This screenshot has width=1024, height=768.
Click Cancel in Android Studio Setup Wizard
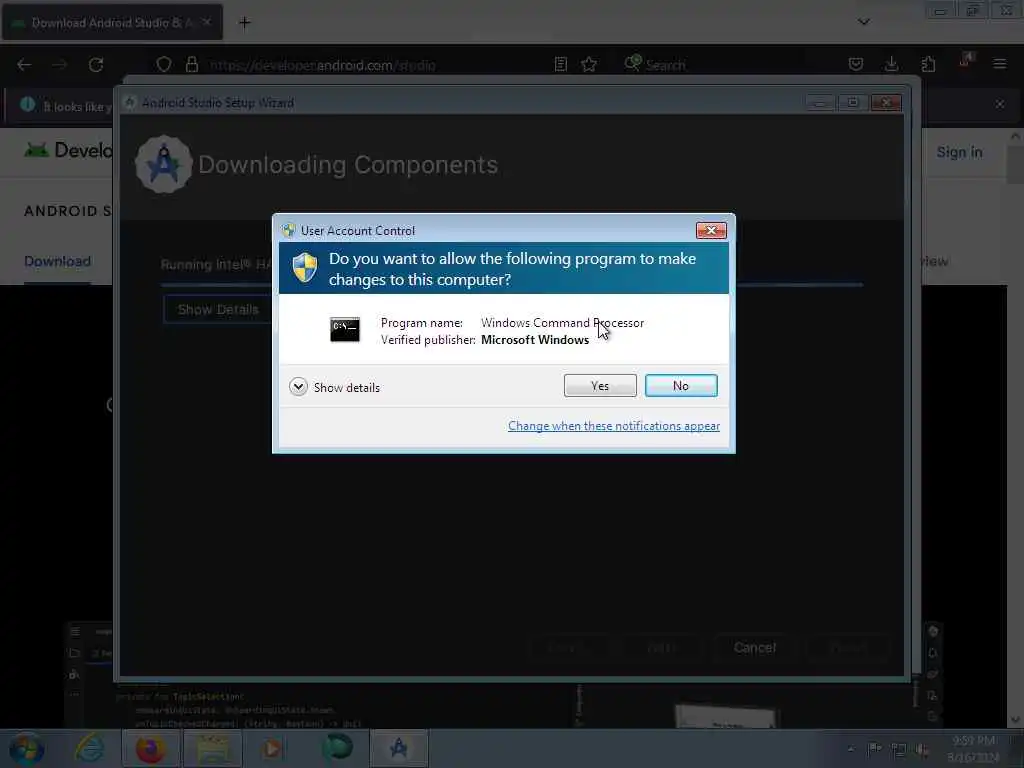[x=754, y=648]
